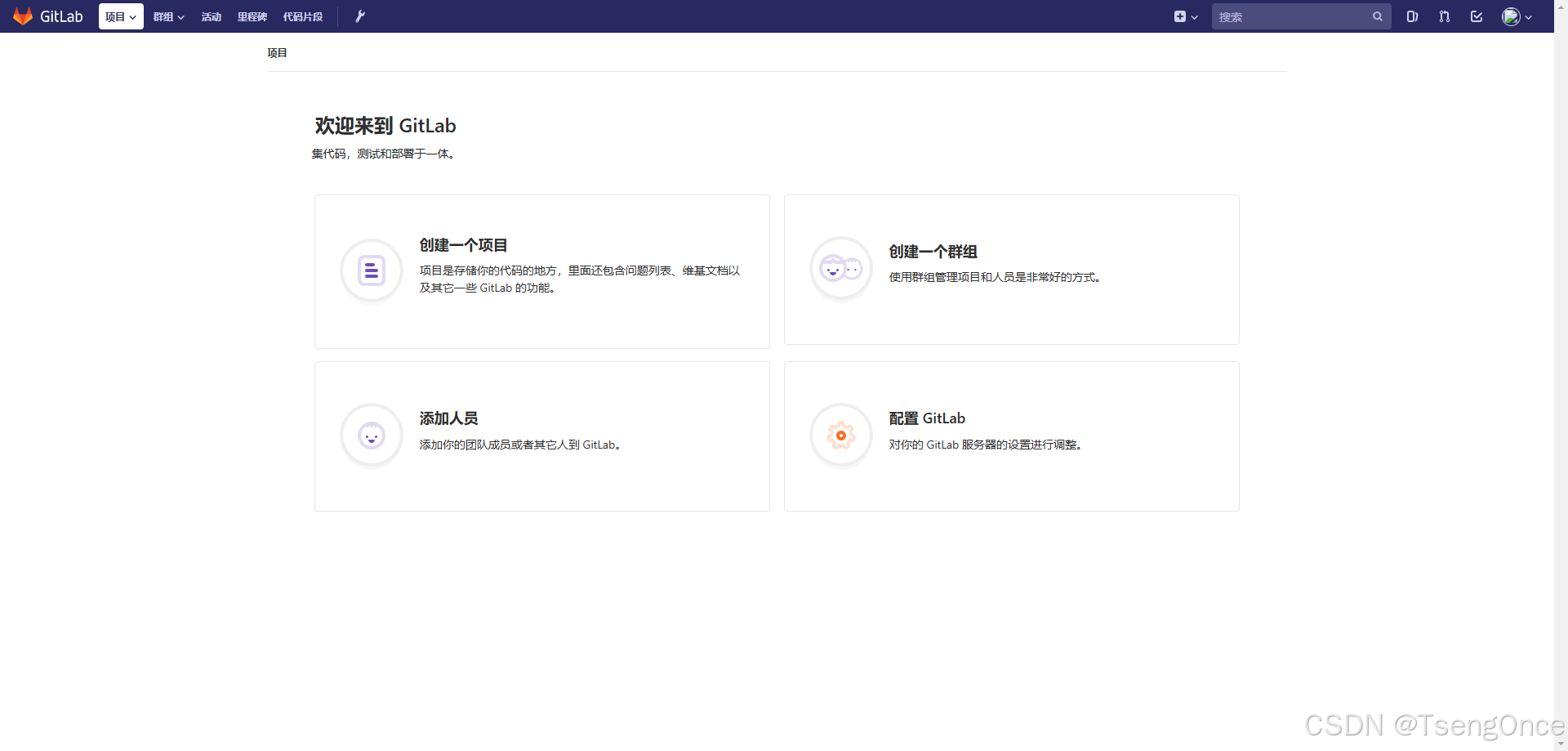The width and height of the screenshot is (1568, 751).
Task: Click the 集代码，测试和部署于一体 tagline
Action: [x=383, y=154]
